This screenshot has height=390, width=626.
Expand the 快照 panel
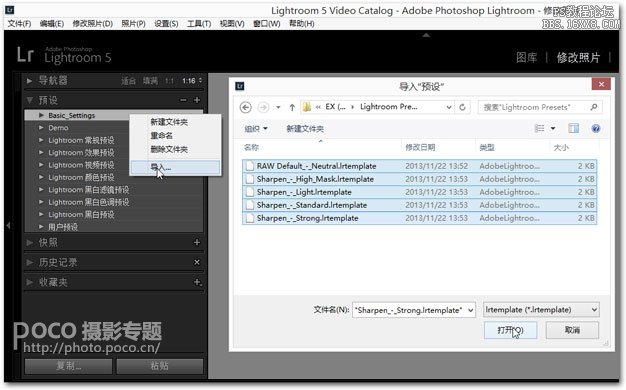30,242
